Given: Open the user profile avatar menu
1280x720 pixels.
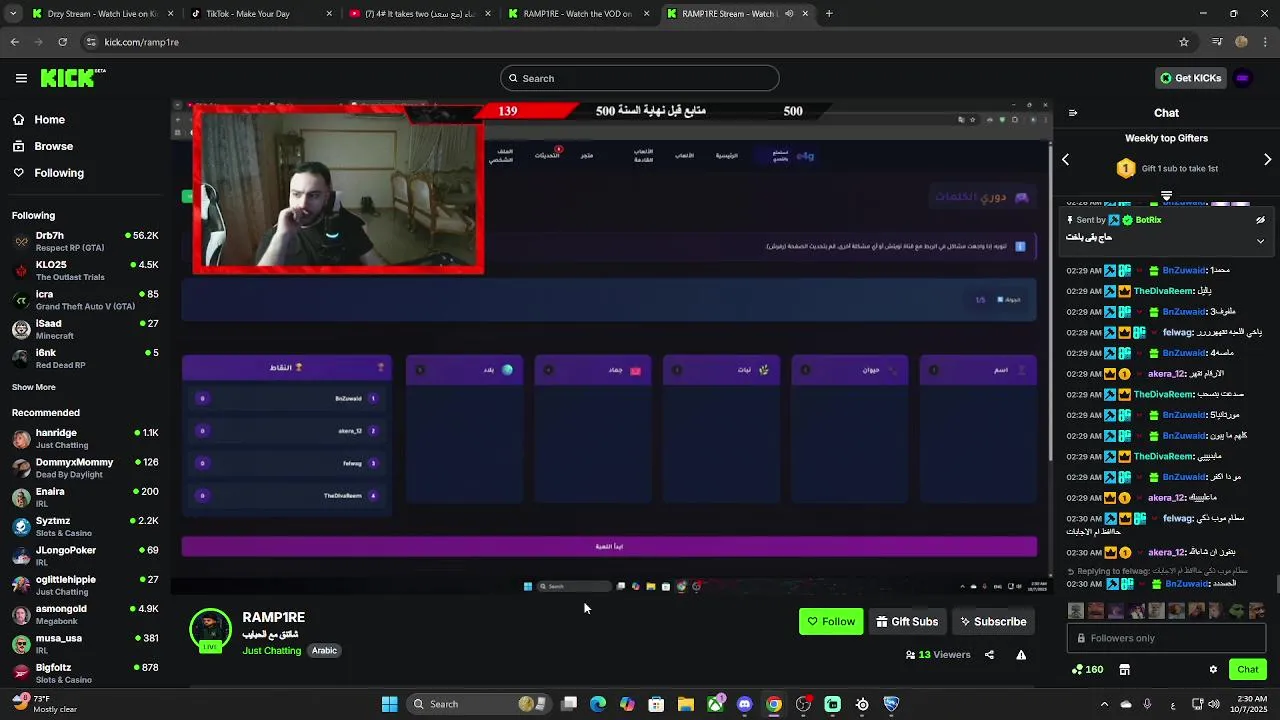Looking at the screenshot, I should 1242,78.
